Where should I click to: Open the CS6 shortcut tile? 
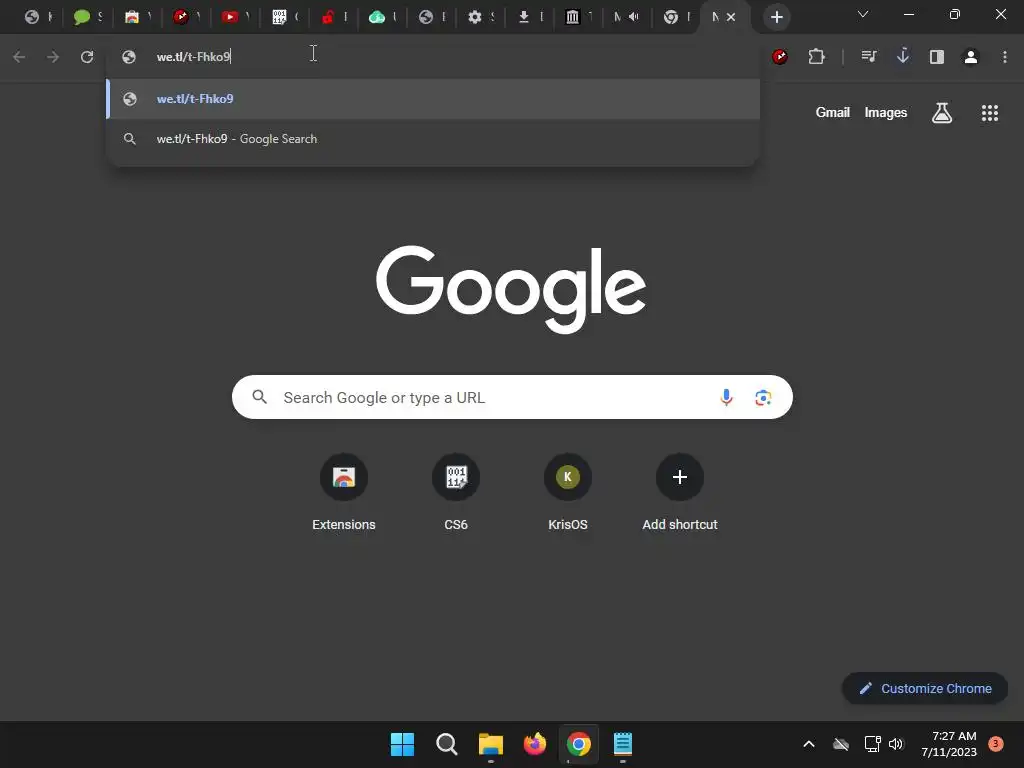456,494
